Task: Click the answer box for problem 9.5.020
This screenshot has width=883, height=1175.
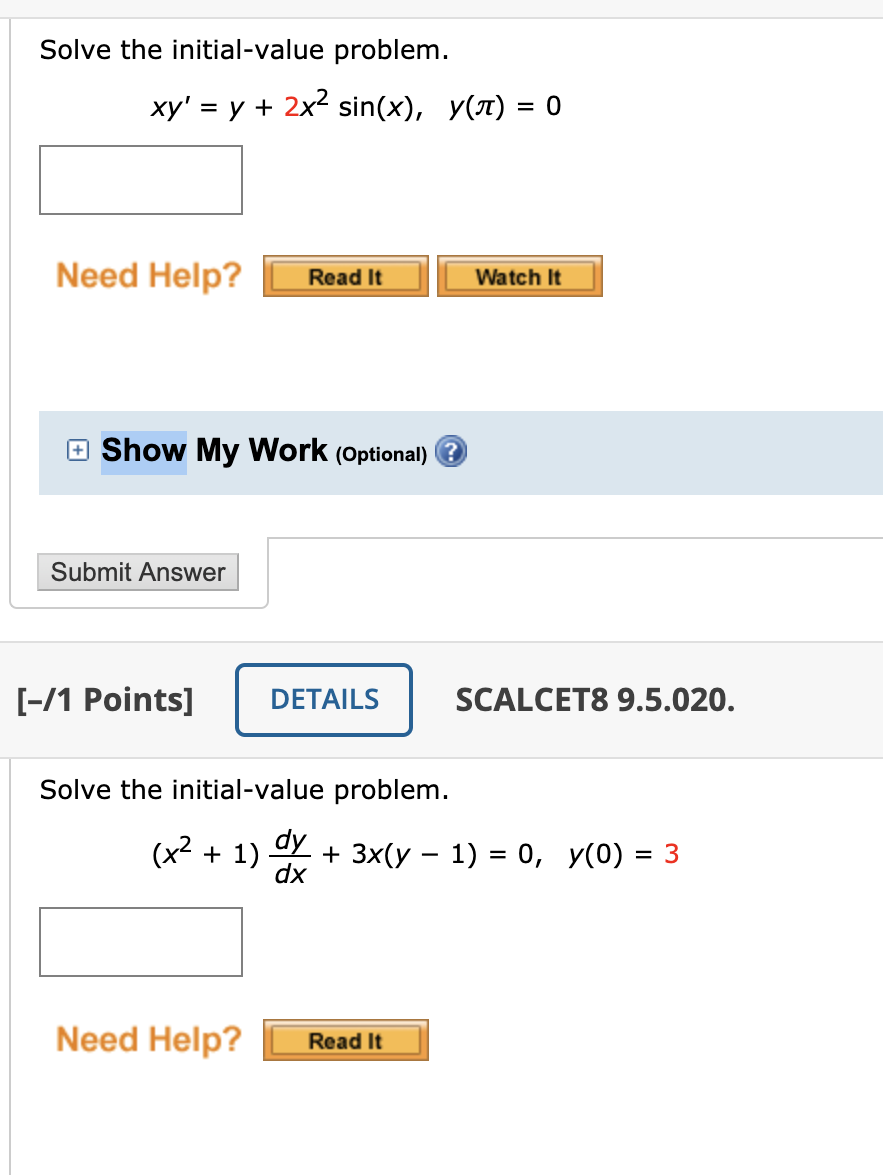Action: pos(140,942)
